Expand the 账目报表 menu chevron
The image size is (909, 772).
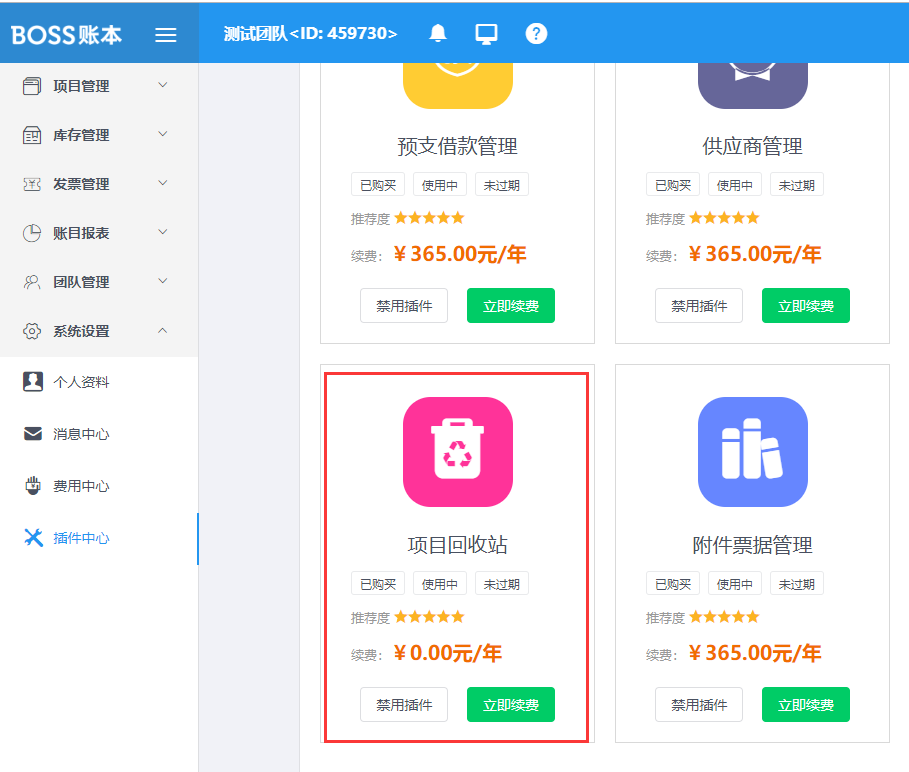(x=163, y=232)
